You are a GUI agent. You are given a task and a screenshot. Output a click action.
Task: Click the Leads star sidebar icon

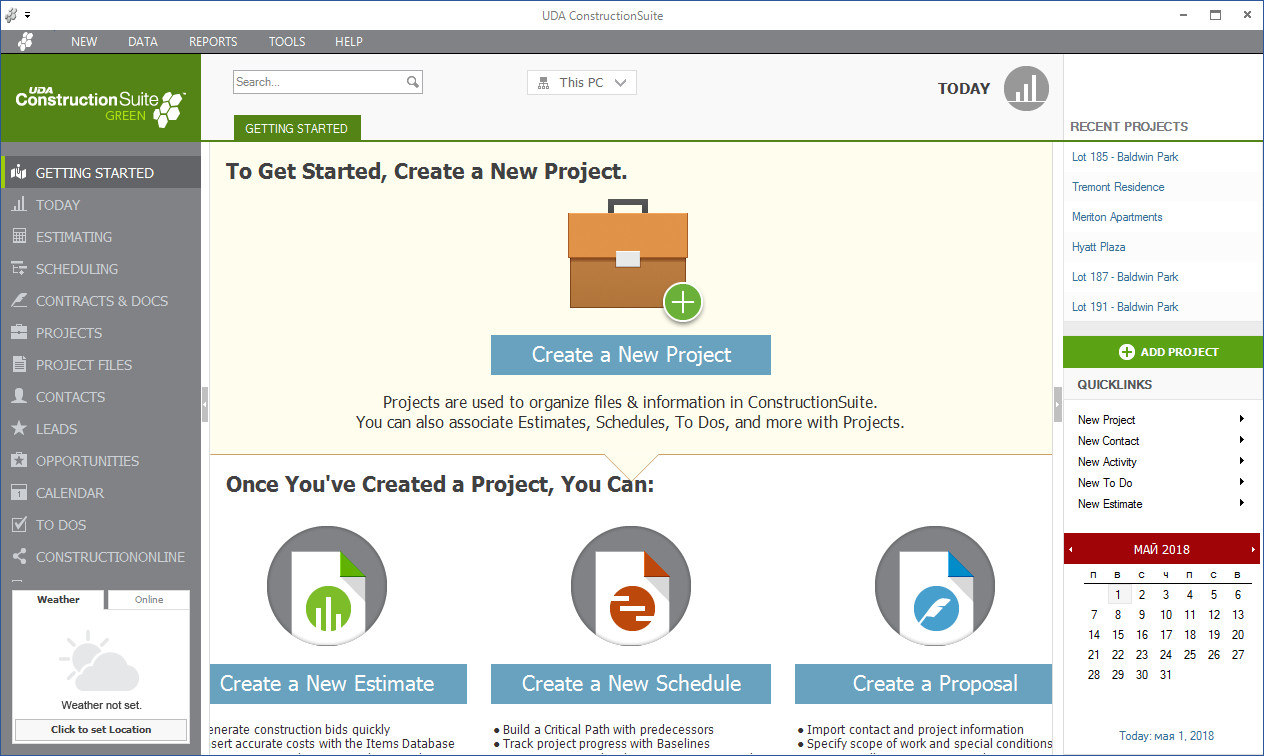18,429
